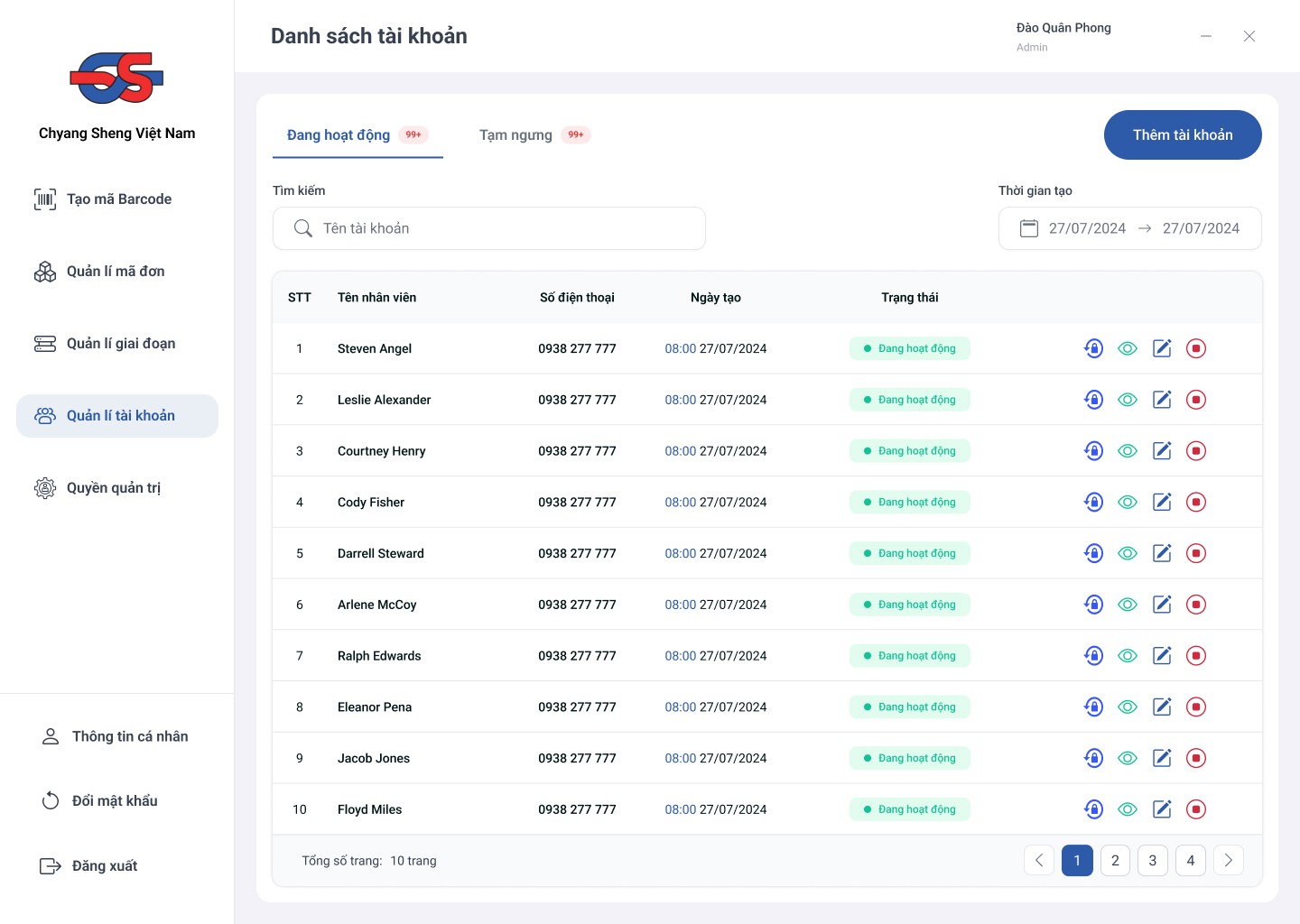The width and height of the screenshot is (1300, 924).
Task: Edit Arlene McCoy's account
Action: (1162, 605)
